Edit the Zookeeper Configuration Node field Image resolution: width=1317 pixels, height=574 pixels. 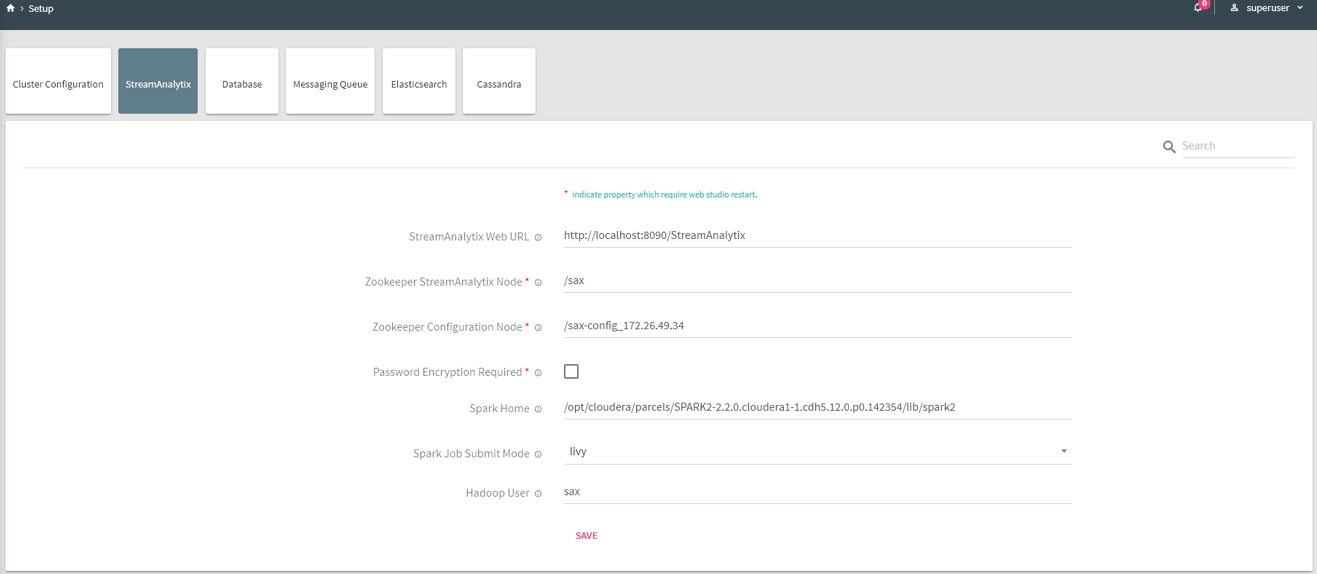pos(817,326)
